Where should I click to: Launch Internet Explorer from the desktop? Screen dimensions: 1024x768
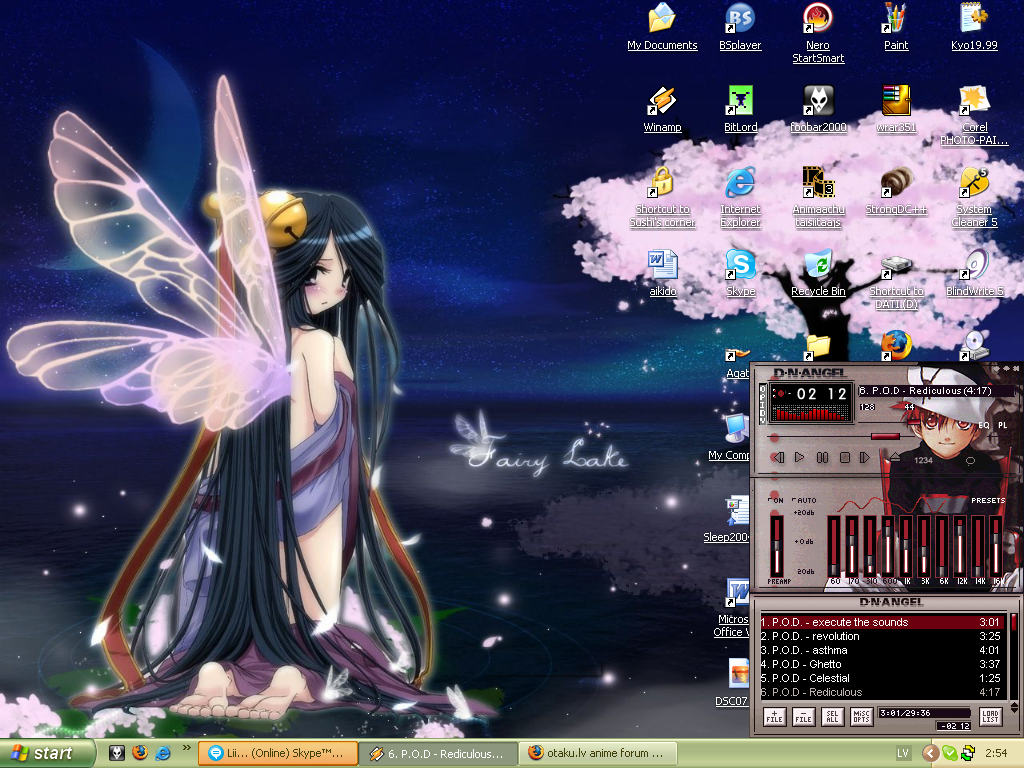[741, 197]
